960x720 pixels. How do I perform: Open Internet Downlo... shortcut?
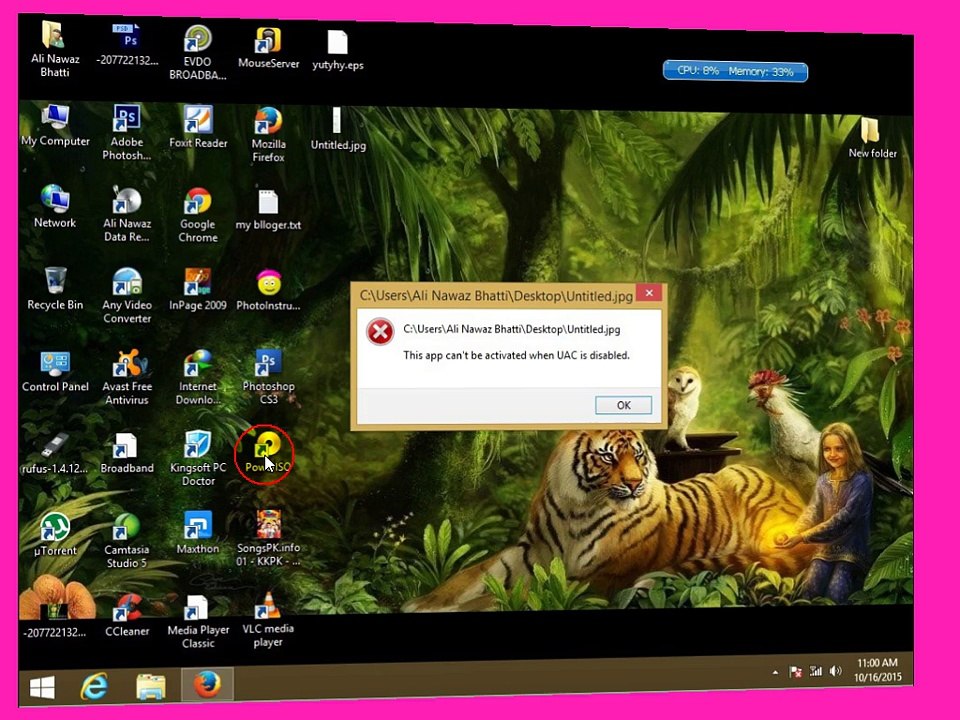tap(198, 378)
